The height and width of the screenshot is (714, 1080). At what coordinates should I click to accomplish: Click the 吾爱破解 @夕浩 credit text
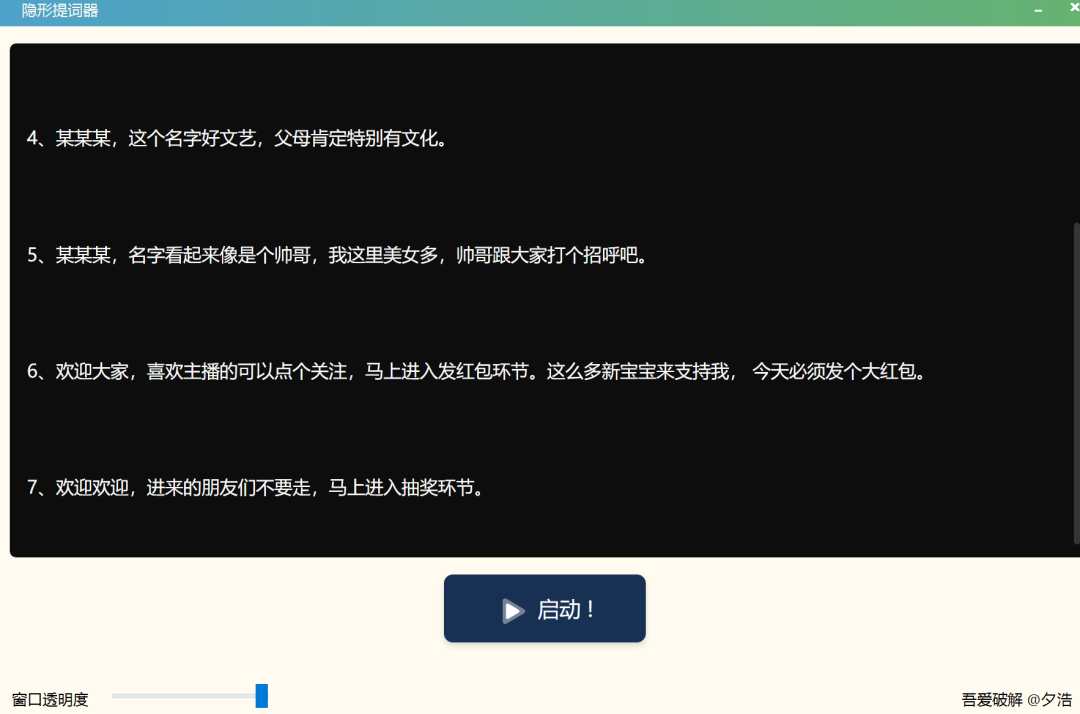(1017, 700)
